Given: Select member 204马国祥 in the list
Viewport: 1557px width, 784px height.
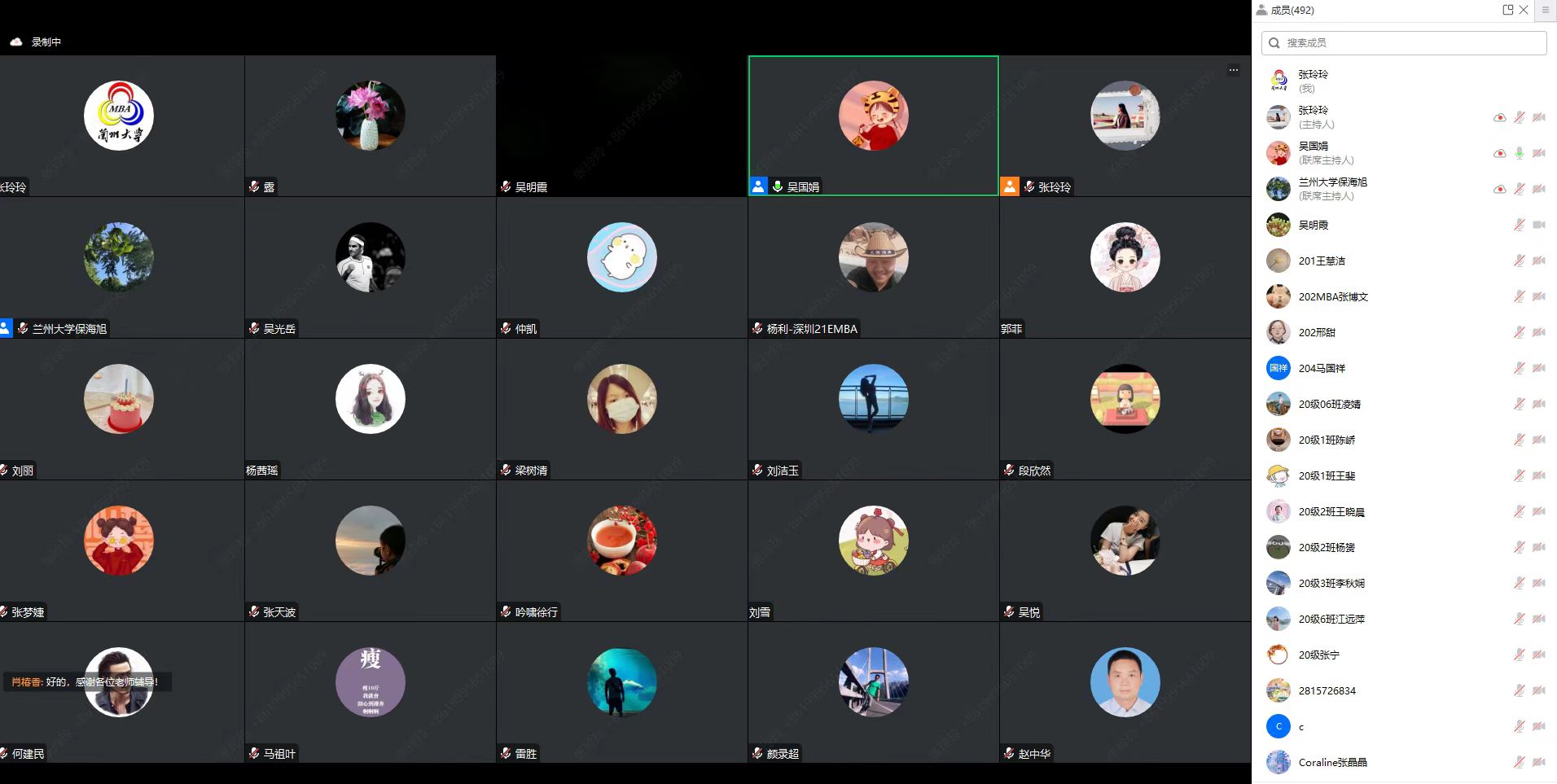Looking at the screenshot, I should point(1322,369).
